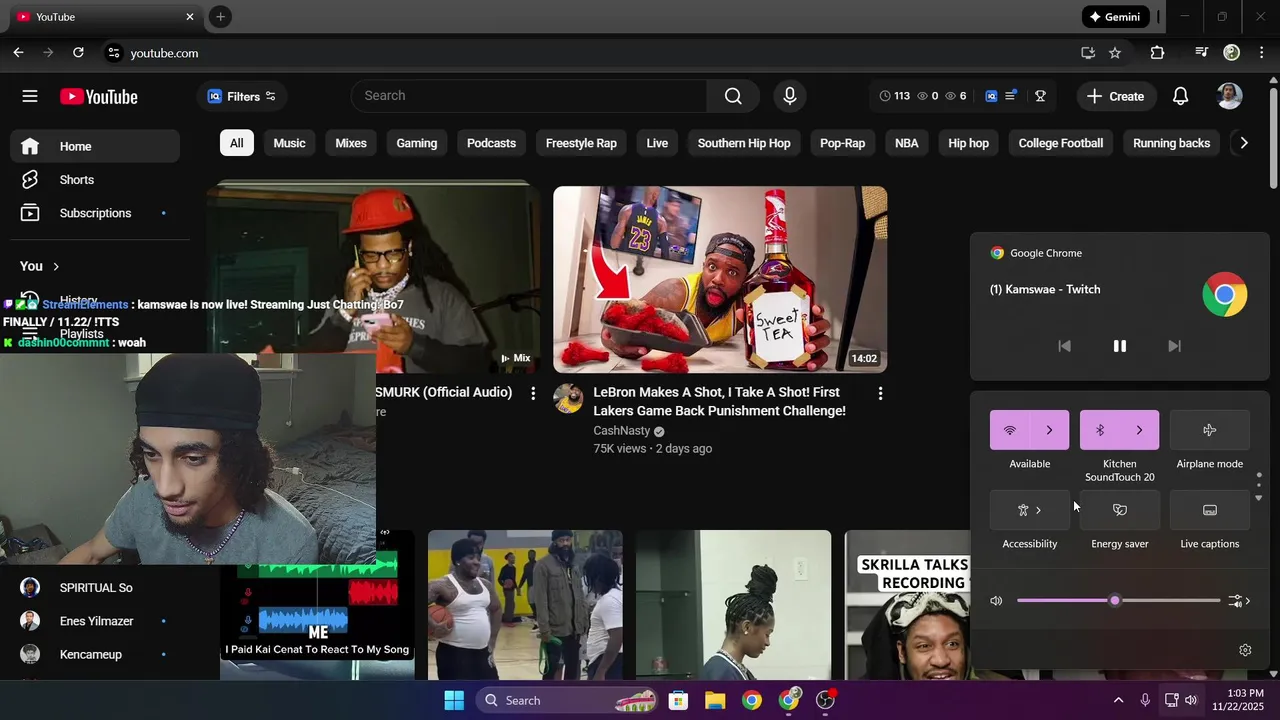This screenshot has width=1280, height=720.
Task: Open Quick Settings gear icon
Action: tap(1245, 650)
